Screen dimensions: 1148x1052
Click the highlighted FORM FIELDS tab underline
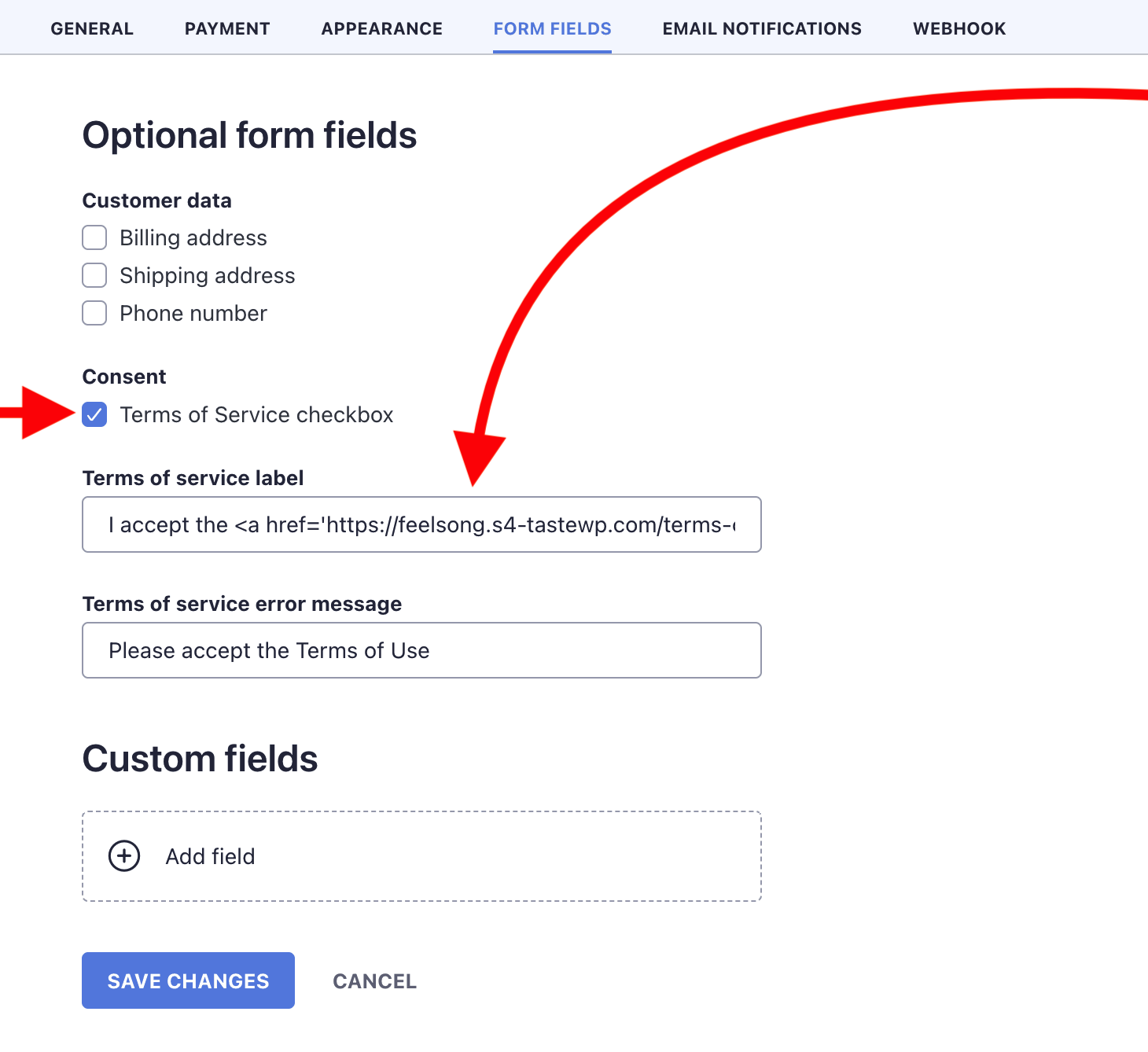552,52
